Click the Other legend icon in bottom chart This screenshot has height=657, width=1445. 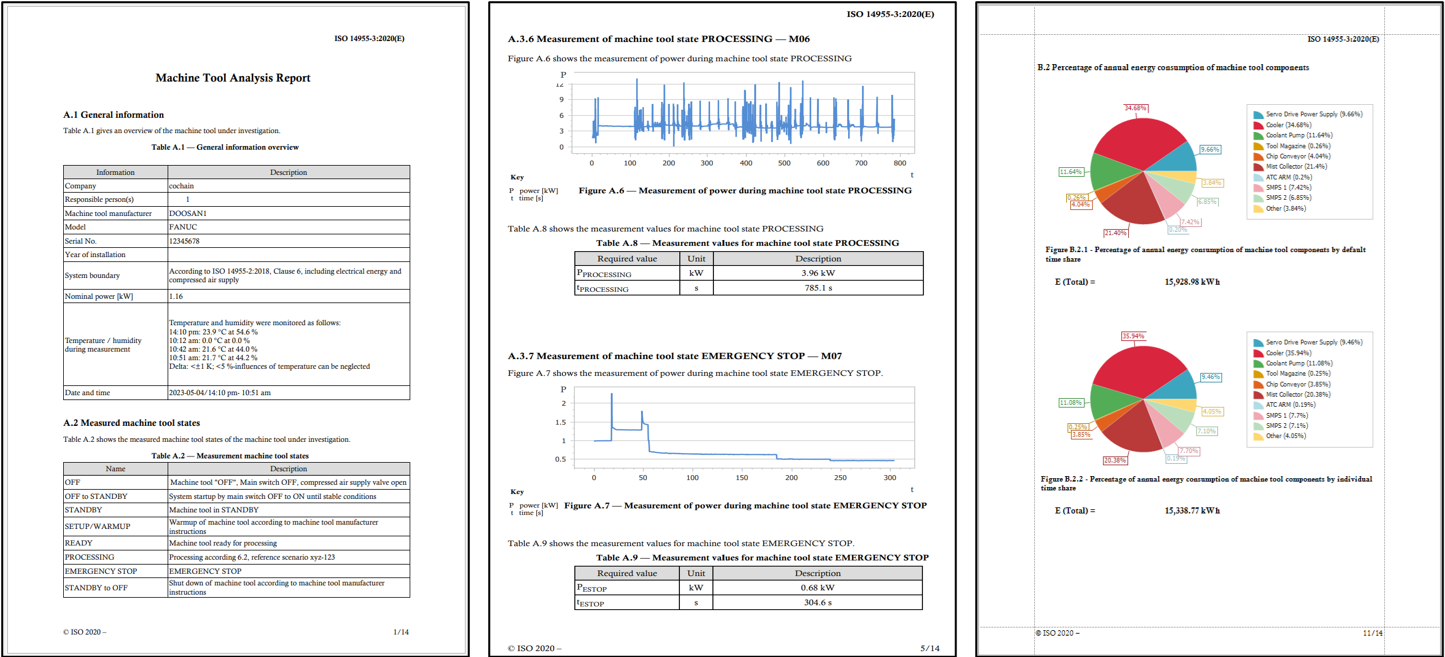coord(1258,437)
